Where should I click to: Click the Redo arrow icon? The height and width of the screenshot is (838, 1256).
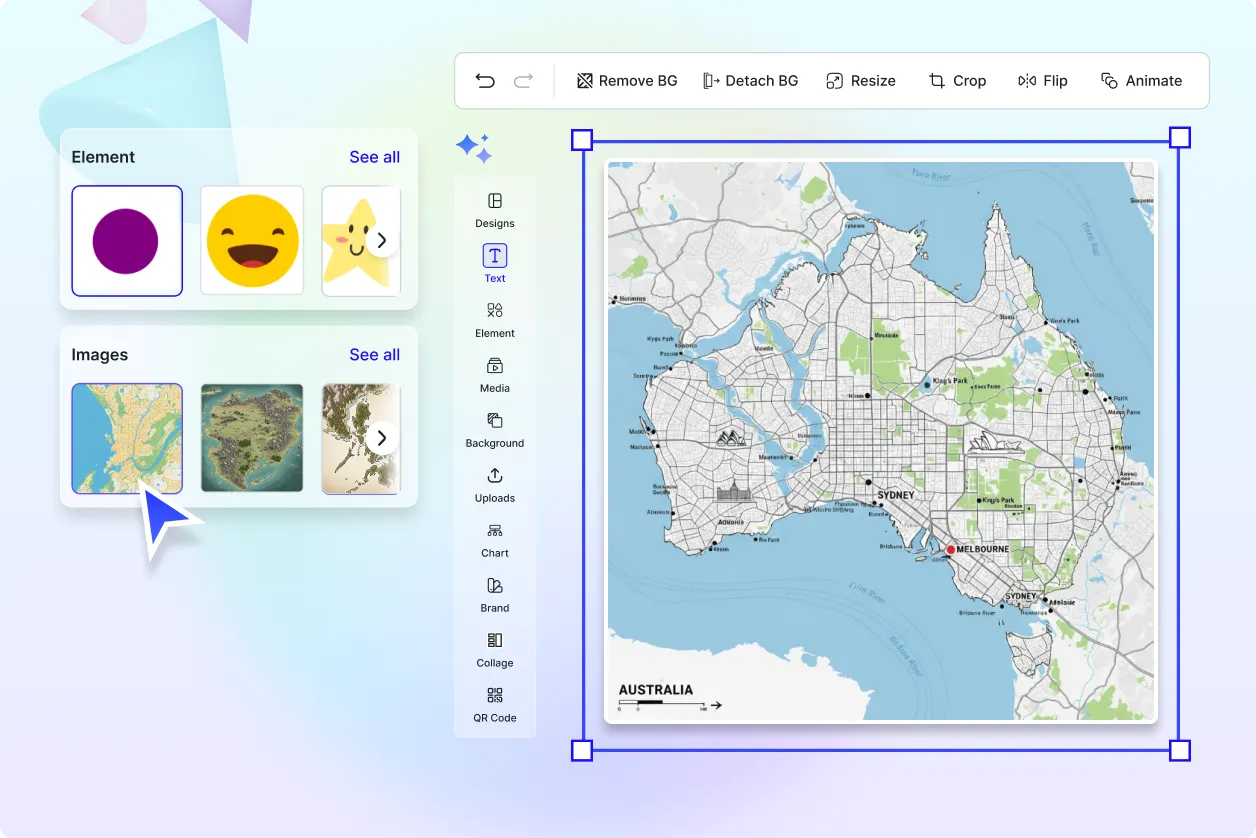[x=523, y=81]
